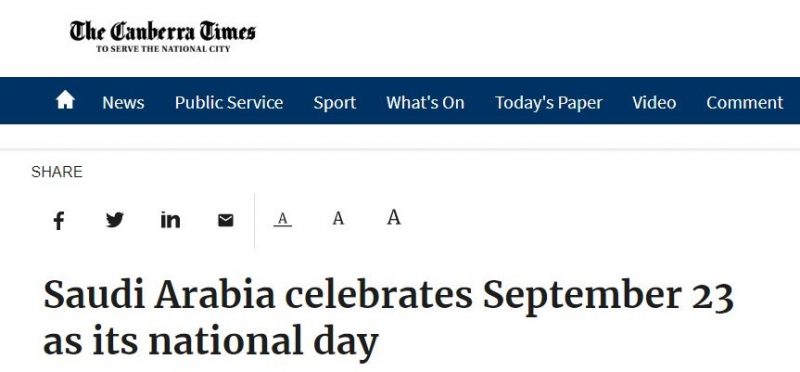Share article via Facebook icon

tap(59, 221)
